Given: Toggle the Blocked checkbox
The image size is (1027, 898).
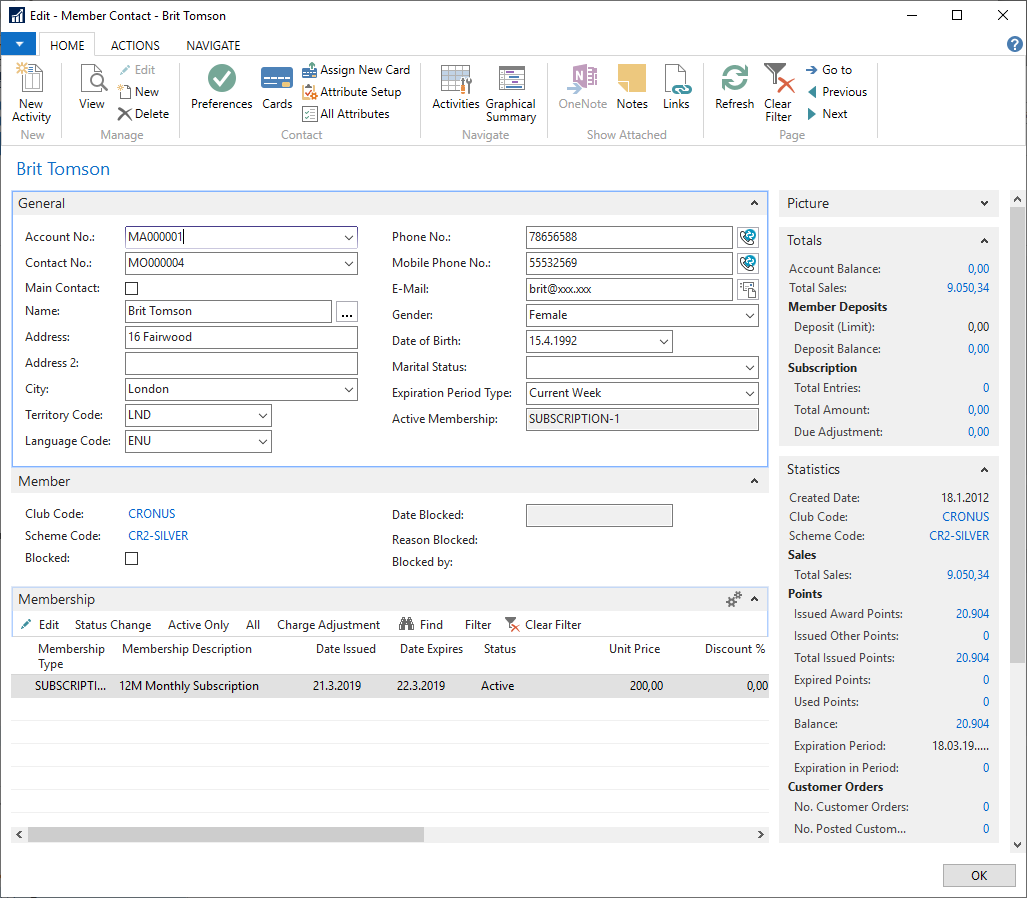Looking at the screenshot, I should coord(131,559).
